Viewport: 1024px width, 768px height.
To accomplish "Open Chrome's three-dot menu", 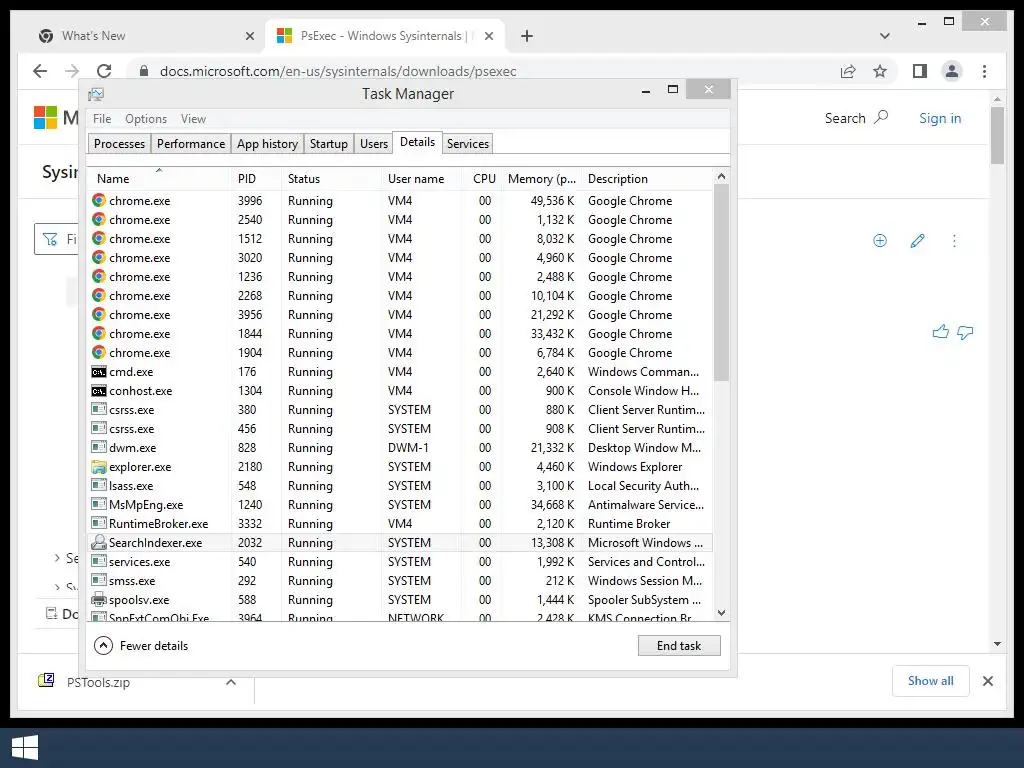I will [984, 71].
